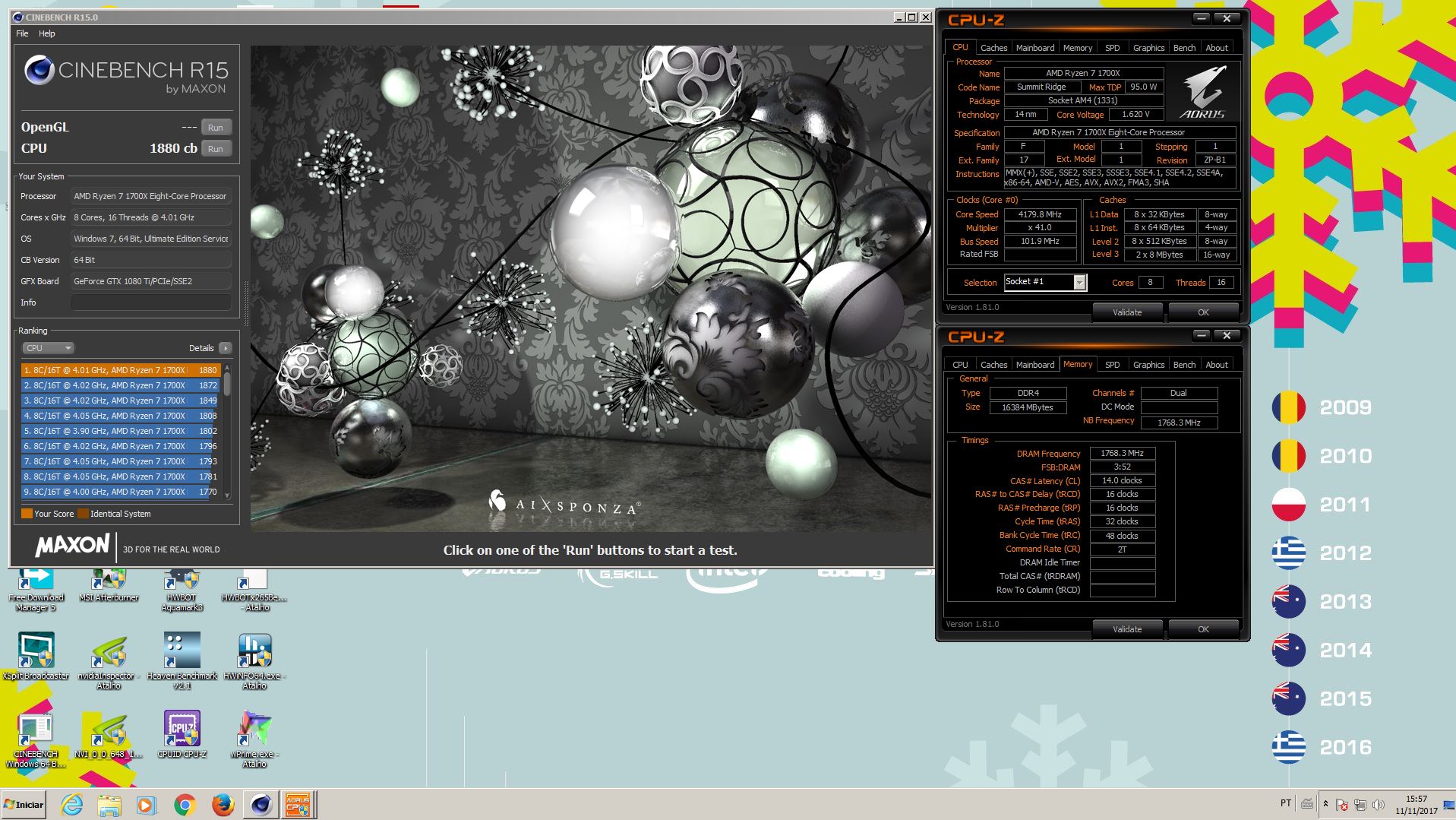The image size is (1456, 820).
Task: Select MSI Afterburner desktop icon
Action: tap(109, 587)
